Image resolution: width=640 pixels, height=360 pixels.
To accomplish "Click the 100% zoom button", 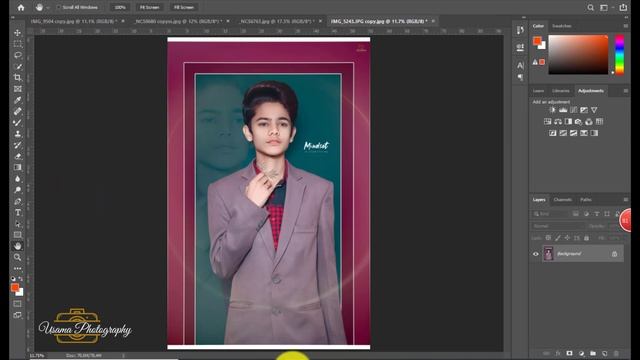I will pos(120,7).
